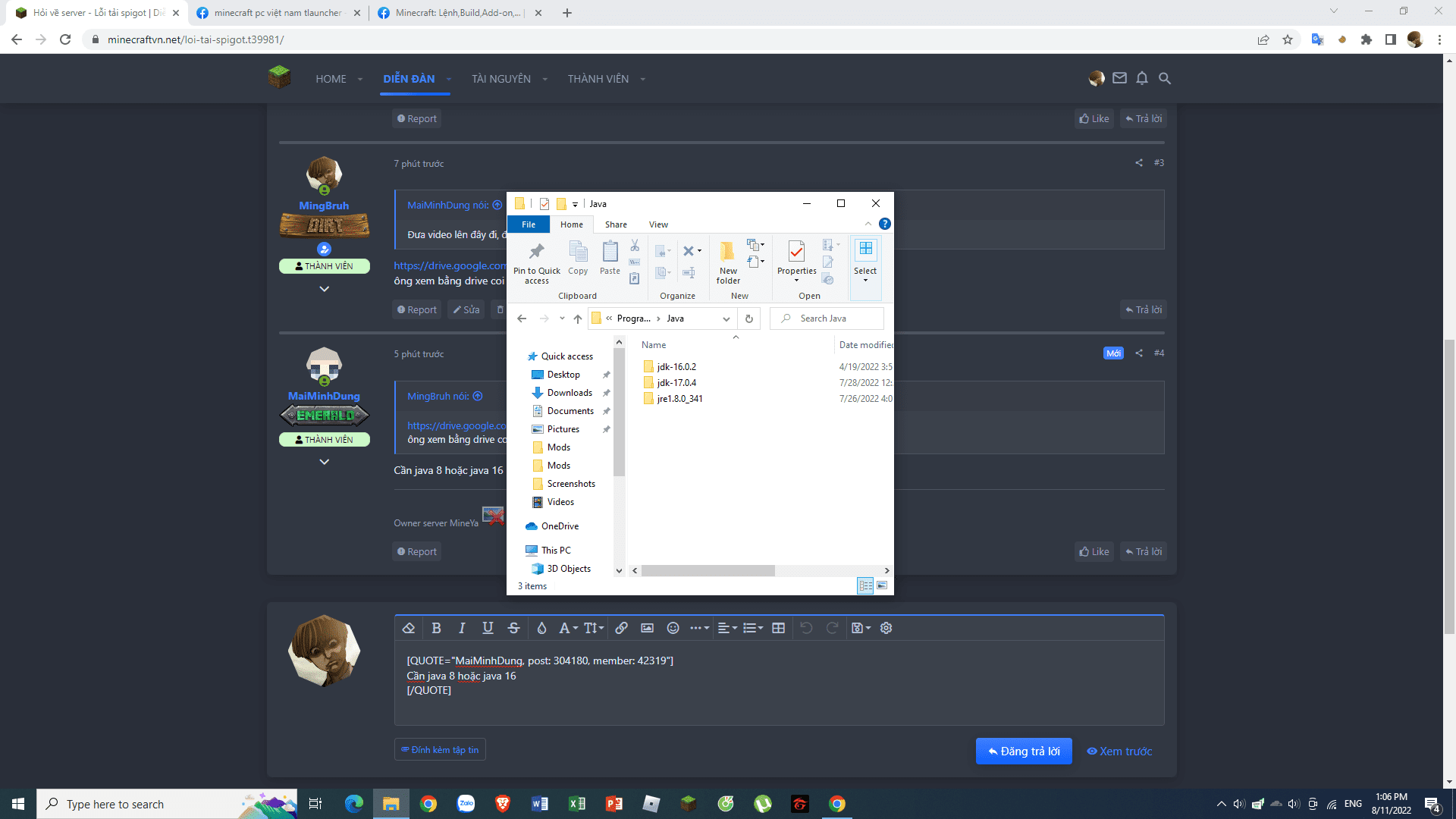Switch to the View ribbon tab

point(658,224)
